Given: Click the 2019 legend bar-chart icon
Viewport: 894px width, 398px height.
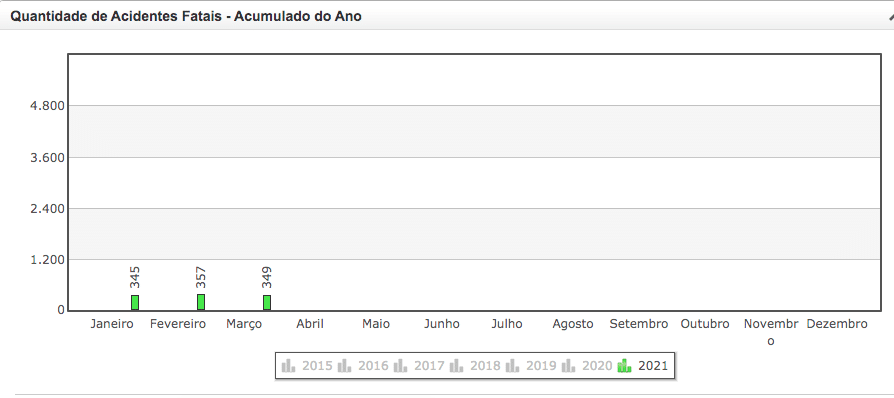Looking at the screenshot, I should pos(513,365).
